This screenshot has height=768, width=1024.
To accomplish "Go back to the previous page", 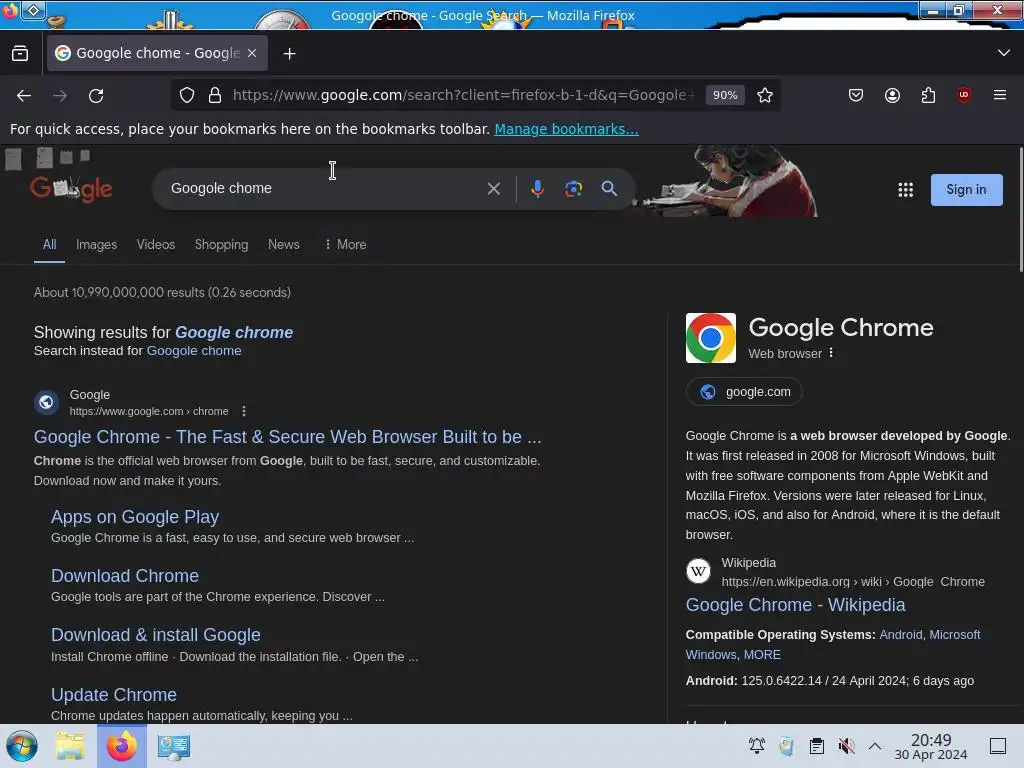I will (24, 95).
